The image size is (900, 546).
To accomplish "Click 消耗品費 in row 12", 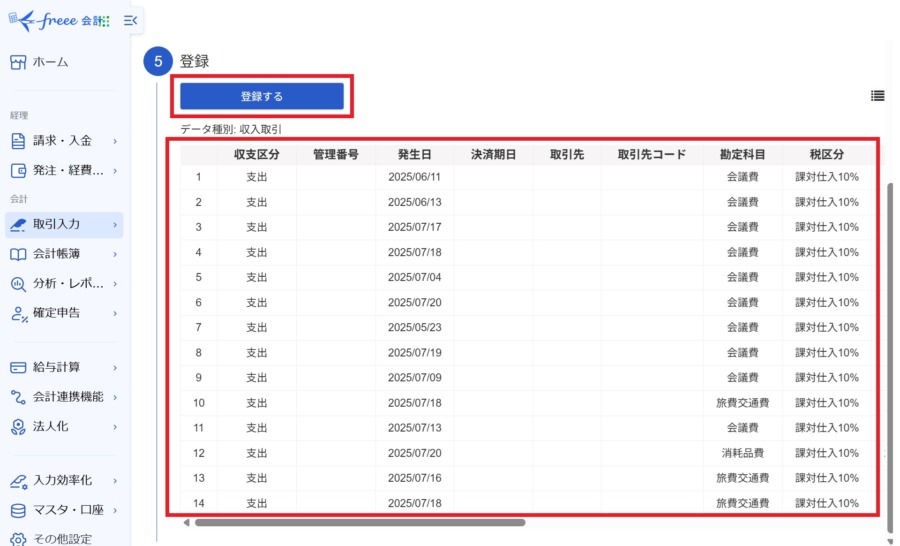I will tap(743, 453).
